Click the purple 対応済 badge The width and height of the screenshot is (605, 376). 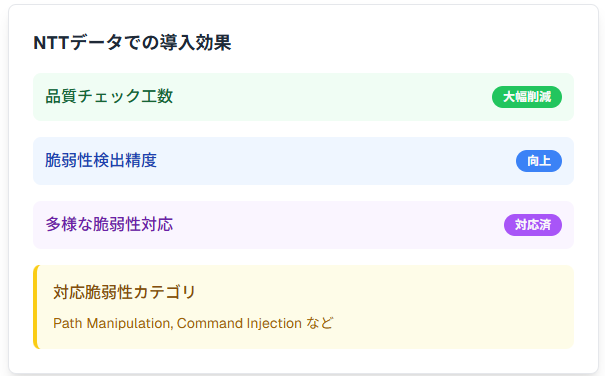533,225
